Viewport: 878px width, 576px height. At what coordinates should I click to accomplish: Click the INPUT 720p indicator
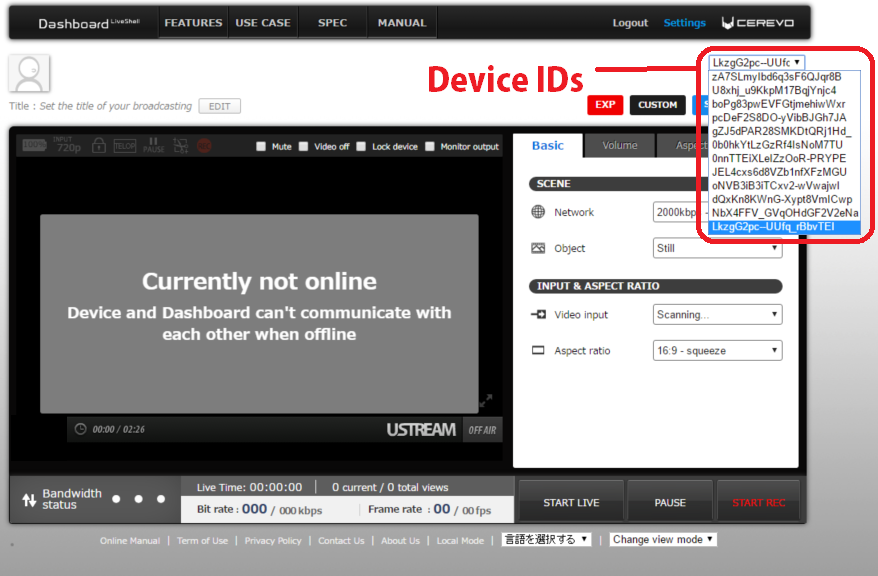(68, 144)
